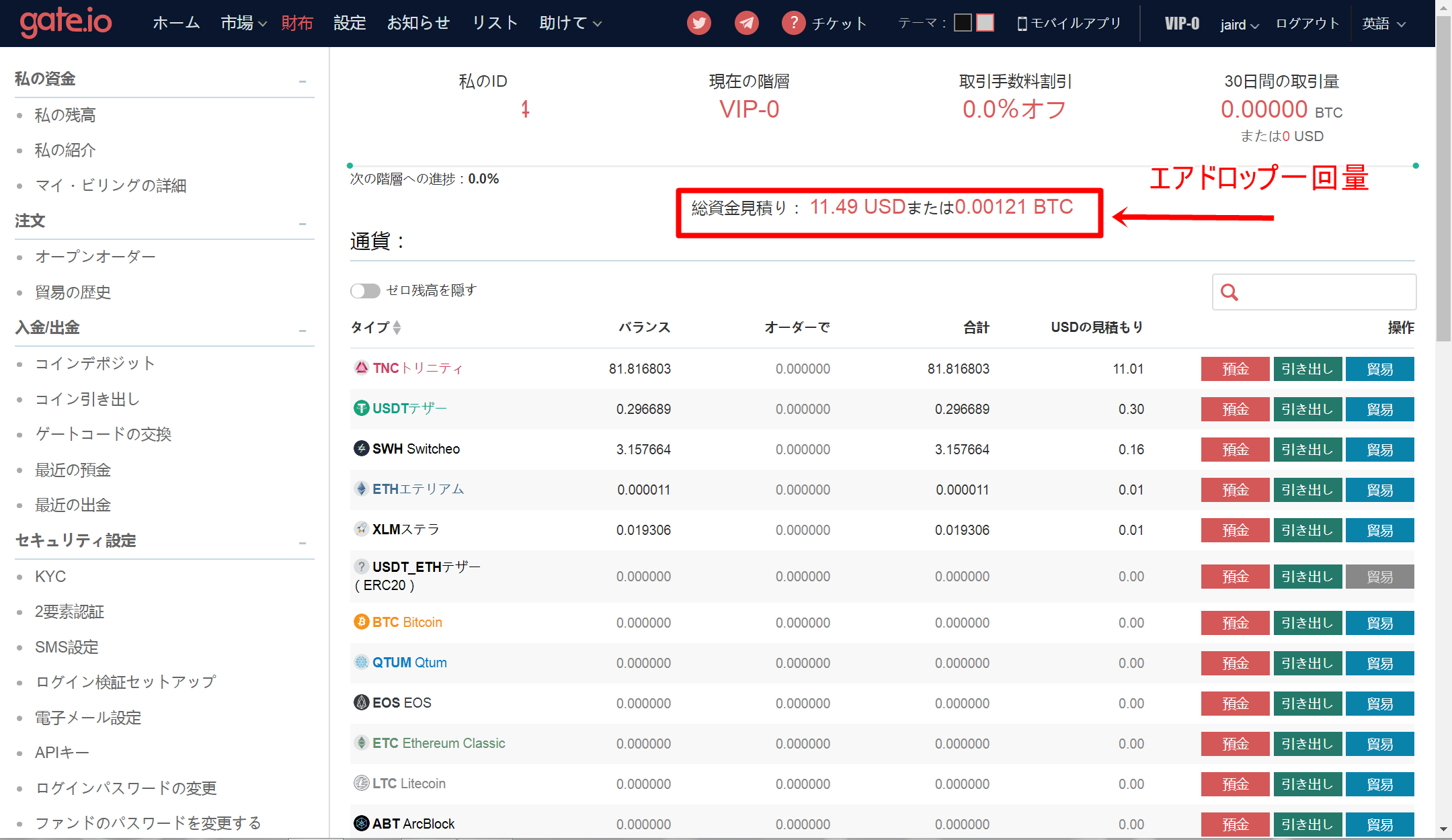Collapse the 私の資金 sidebar section
This screenshot has width=1452, height=840.
(x=302, y=81)
